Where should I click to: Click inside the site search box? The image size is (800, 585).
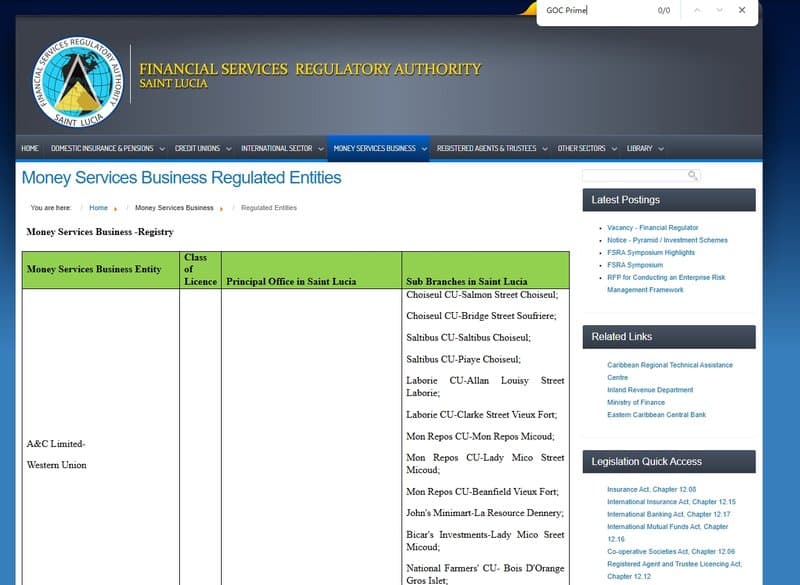click(636, 174)
